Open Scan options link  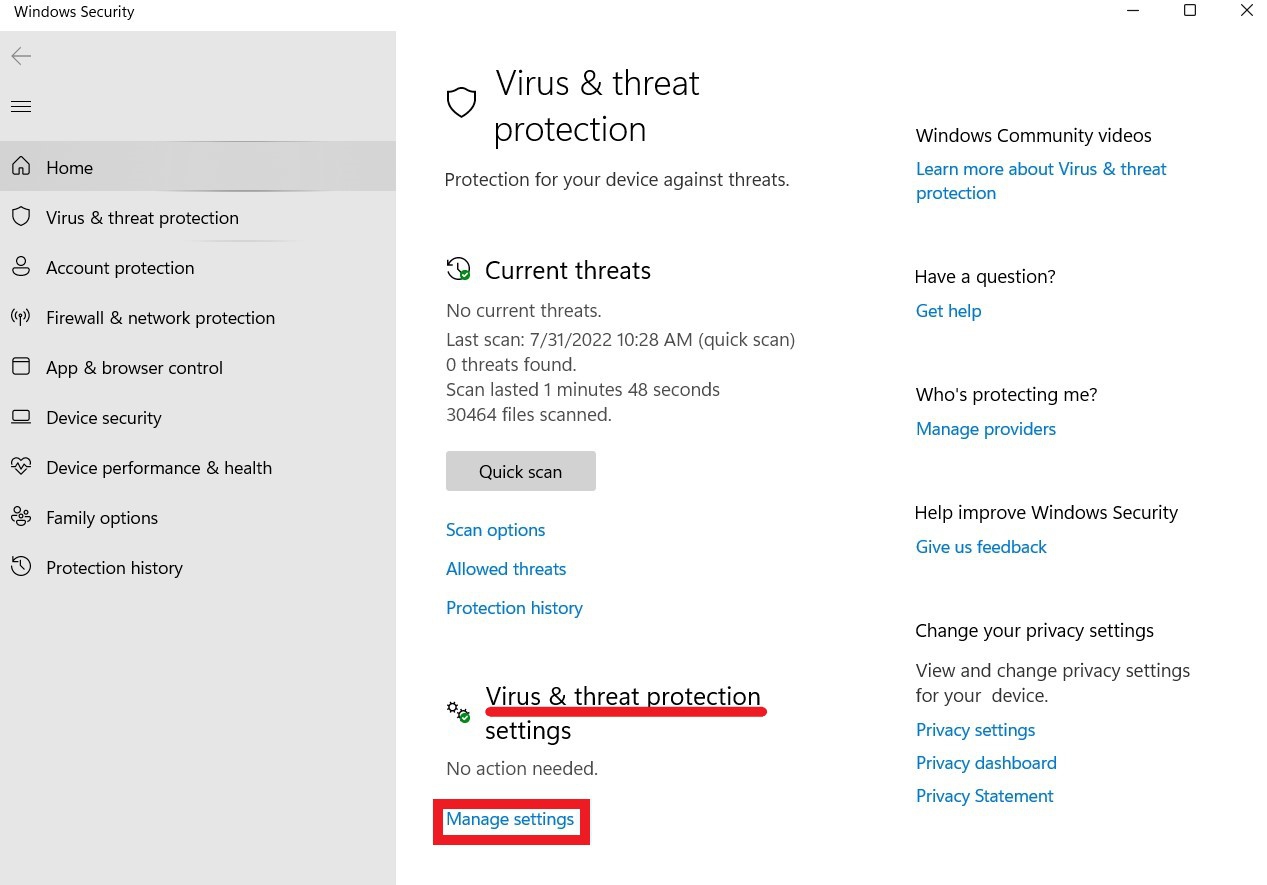(x=495, y=530)
